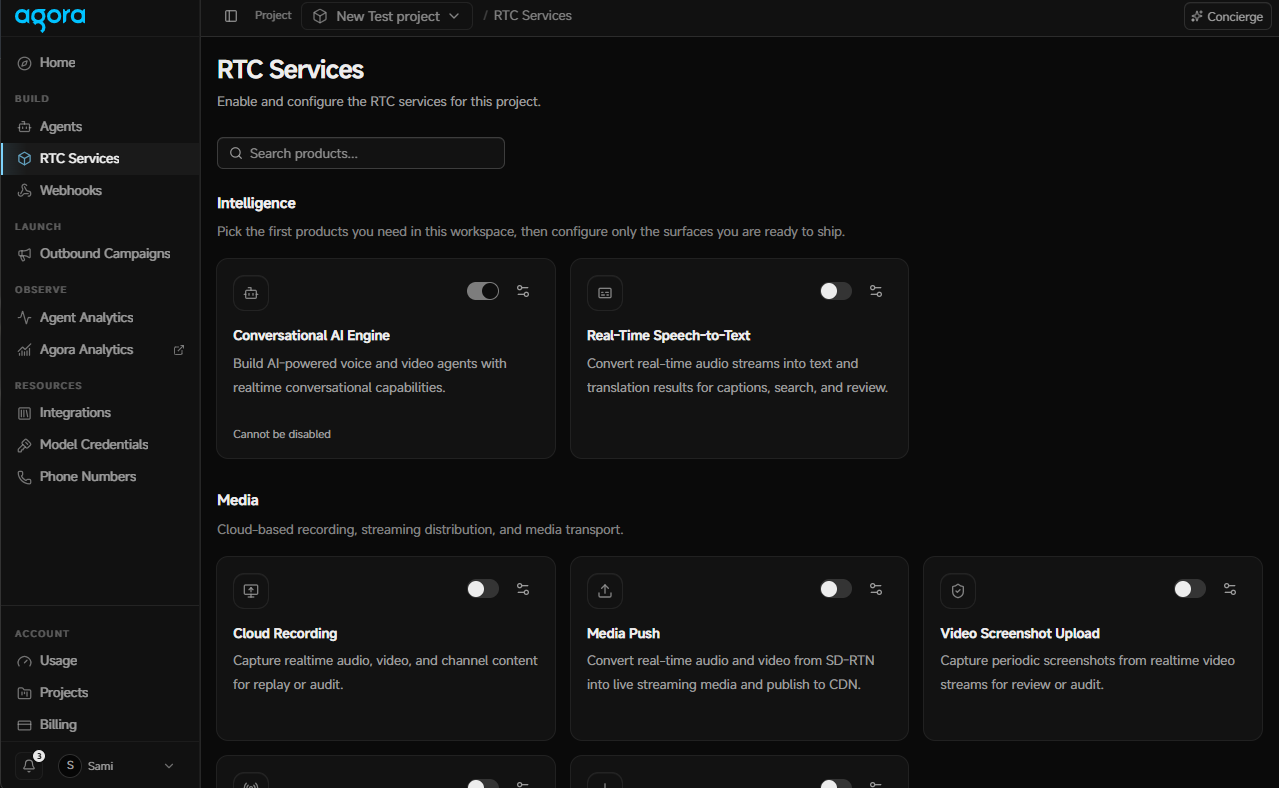The image size is (1279, 788).
Task: Click the RTC Services breadcrumb
Action: [x=533, y=16]
